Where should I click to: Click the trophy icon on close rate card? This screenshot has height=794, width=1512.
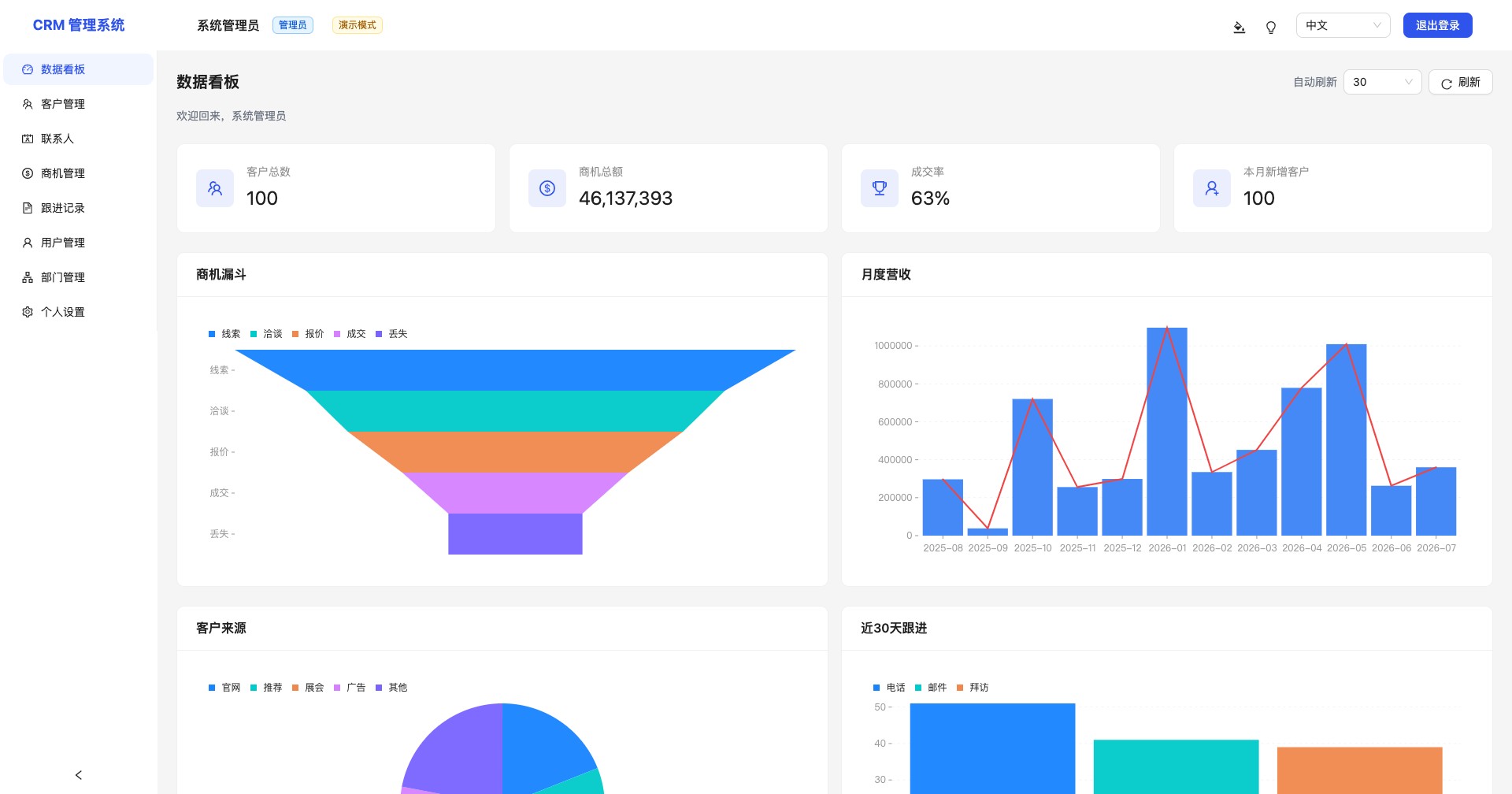point(880,188)
